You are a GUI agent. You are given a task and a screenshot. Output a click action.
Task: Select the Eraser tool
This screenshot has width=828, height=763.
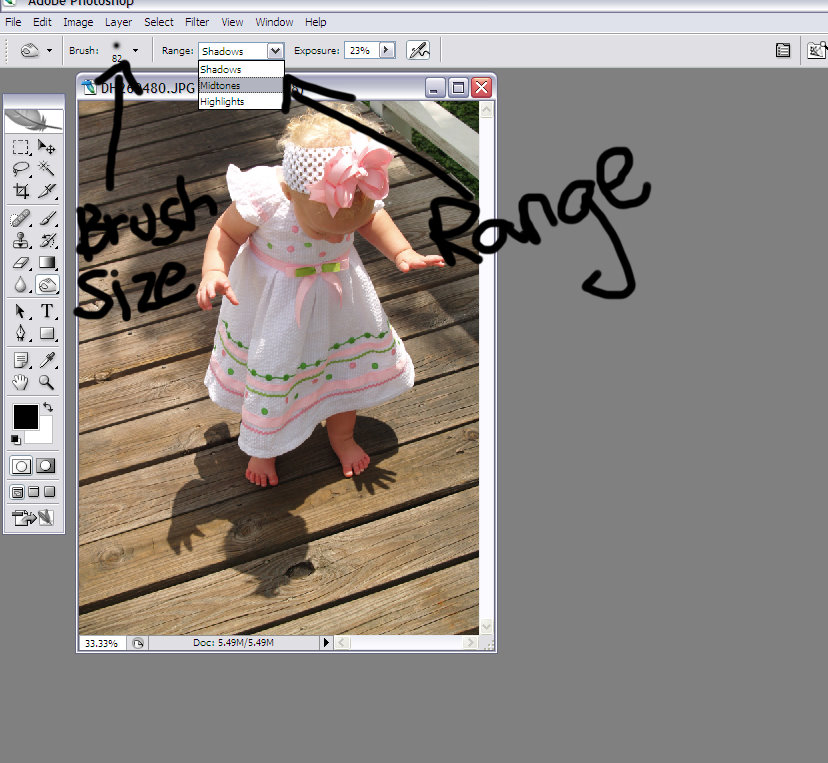21,262
